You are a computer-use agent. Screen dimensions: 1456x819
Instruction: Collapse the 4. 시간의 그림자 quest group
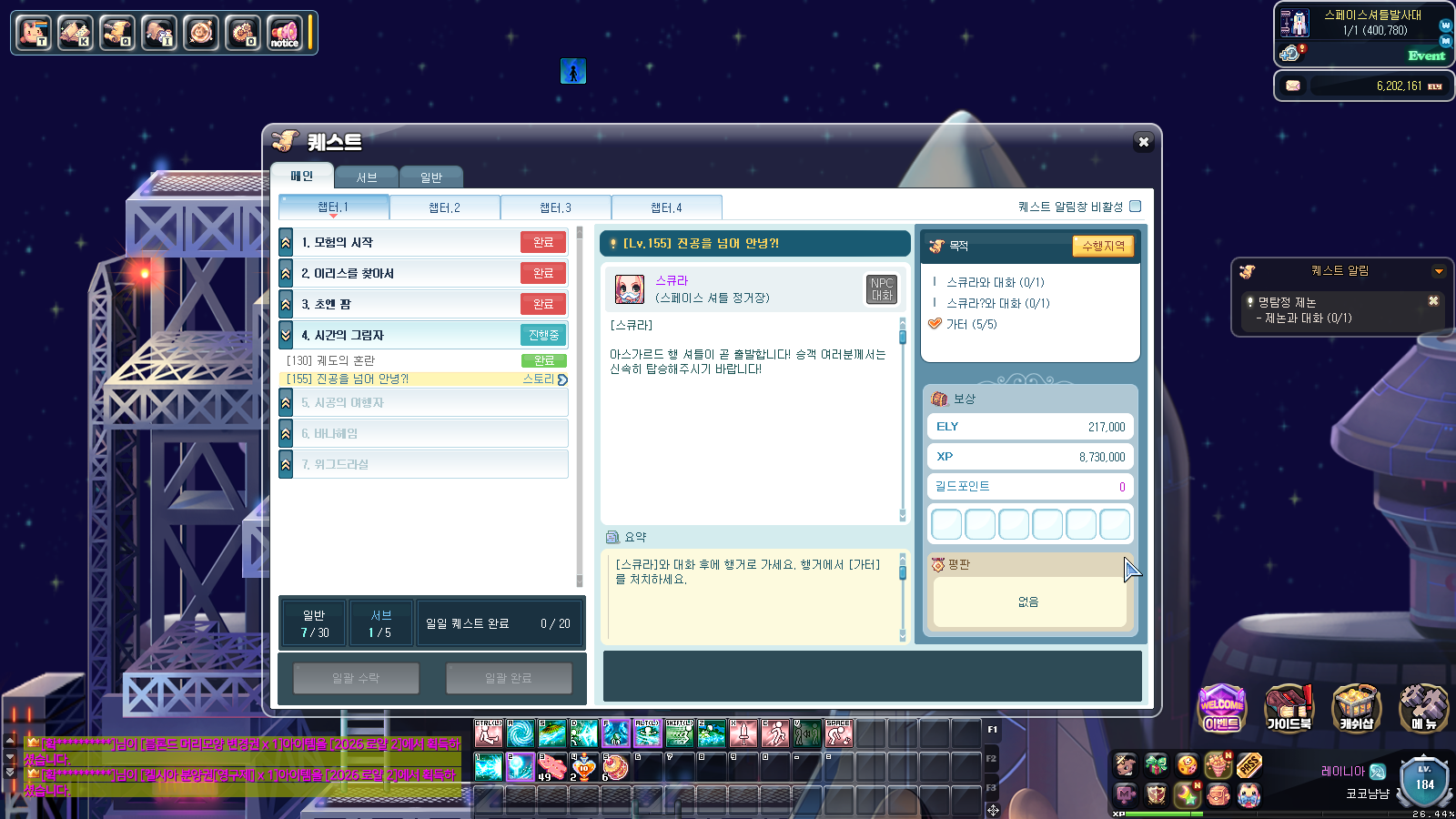point(286,335)
